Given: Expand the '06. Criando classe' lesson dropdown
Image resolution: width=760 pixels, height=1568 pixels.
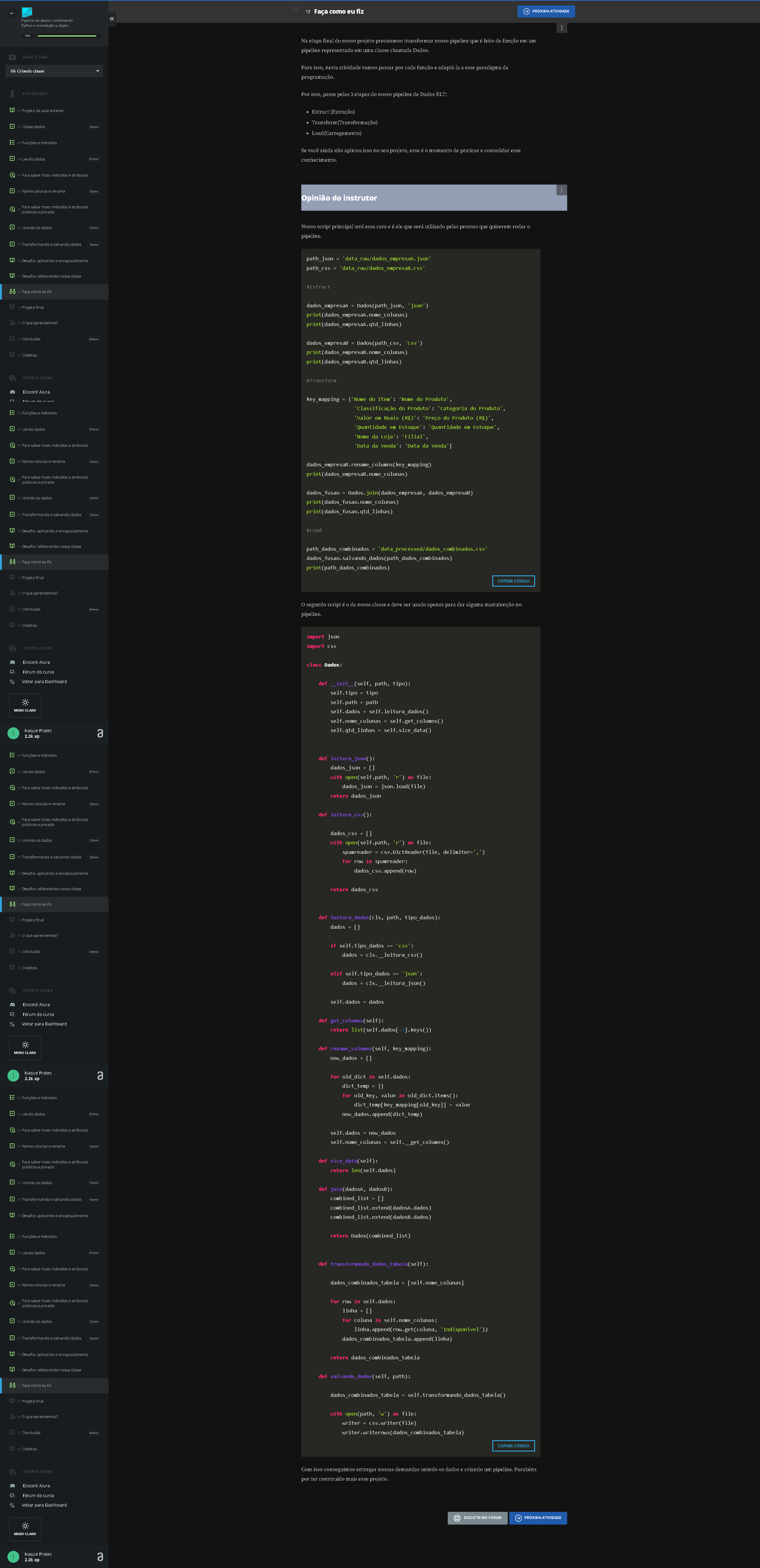Looking at the screenshot, I should 54,71.
